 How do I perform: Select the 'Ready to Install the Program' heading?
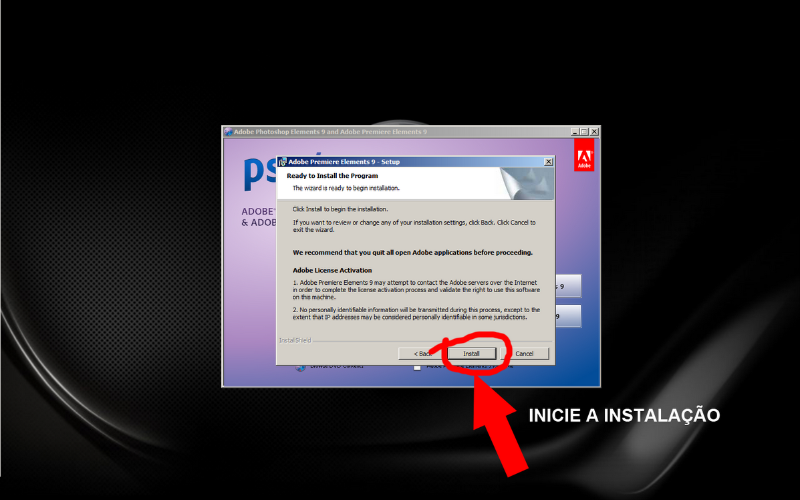332,176
